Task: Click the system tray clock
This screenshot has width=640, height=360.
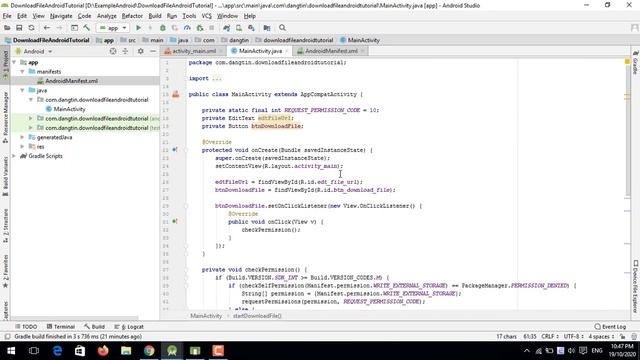Action: click(x=622, y=351)
